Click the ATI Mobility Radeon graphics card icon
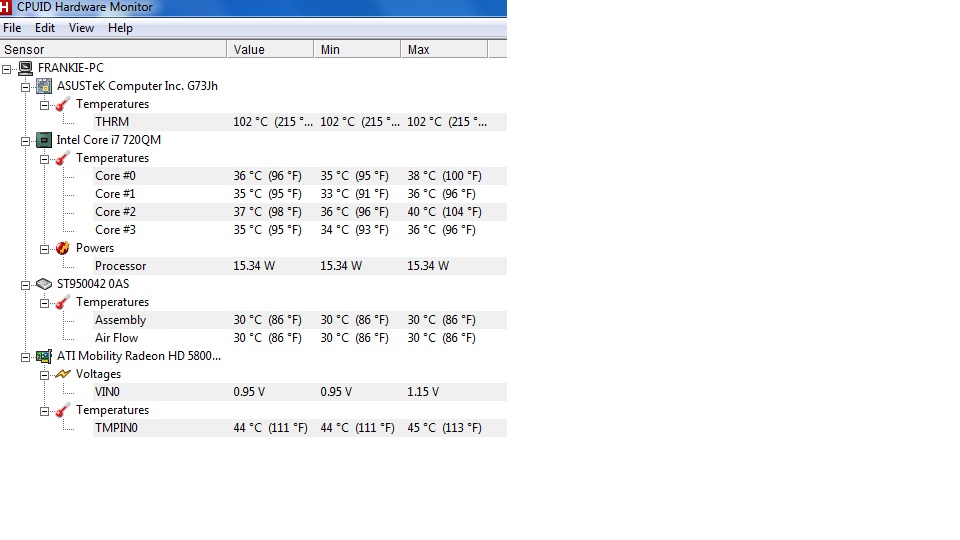The height and width of the screenshot is (540, 960). pyautogui.click(x=44, y=356)
